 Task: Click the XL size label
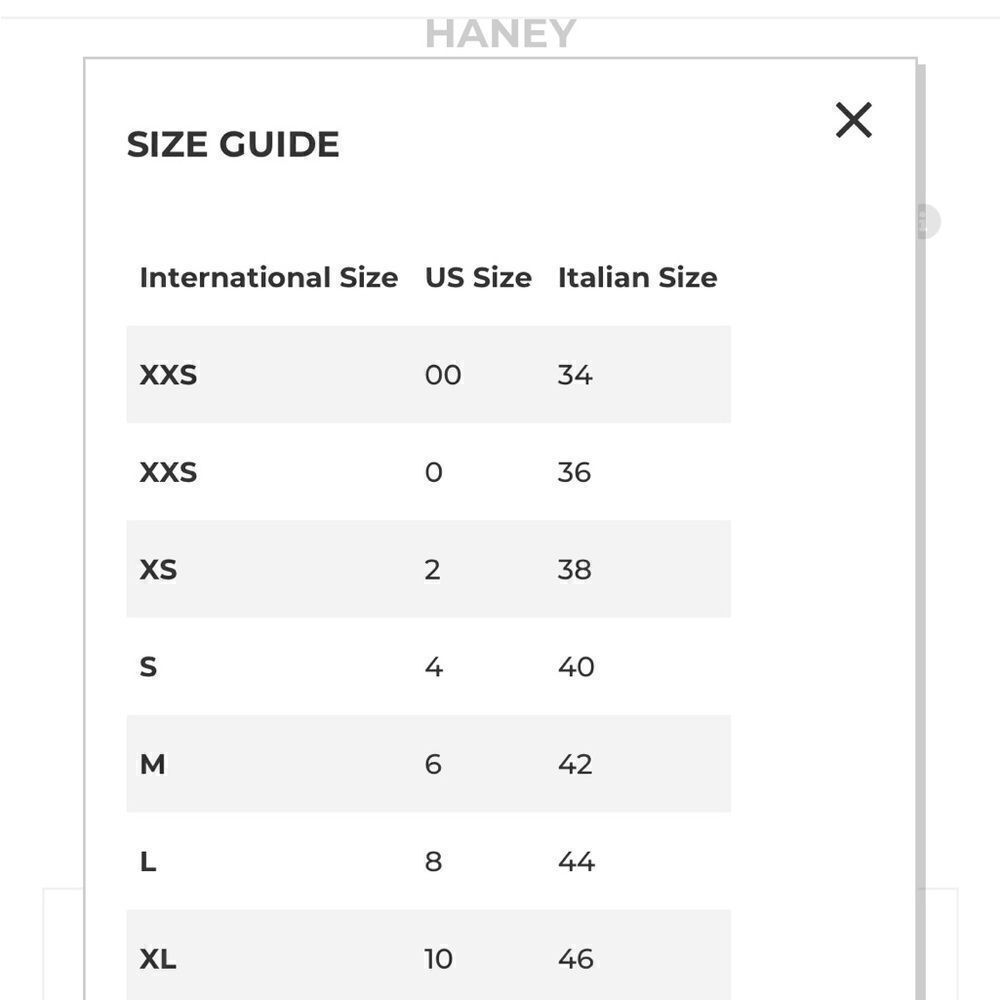[158, 959]
